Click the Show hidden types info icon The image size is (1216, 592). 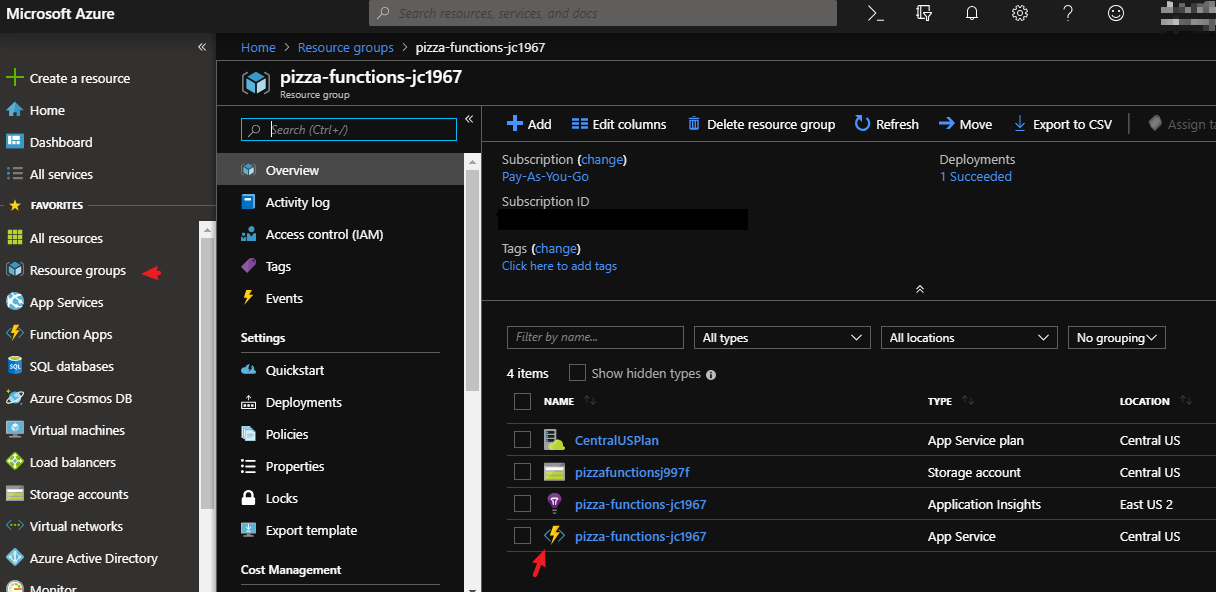711,374
